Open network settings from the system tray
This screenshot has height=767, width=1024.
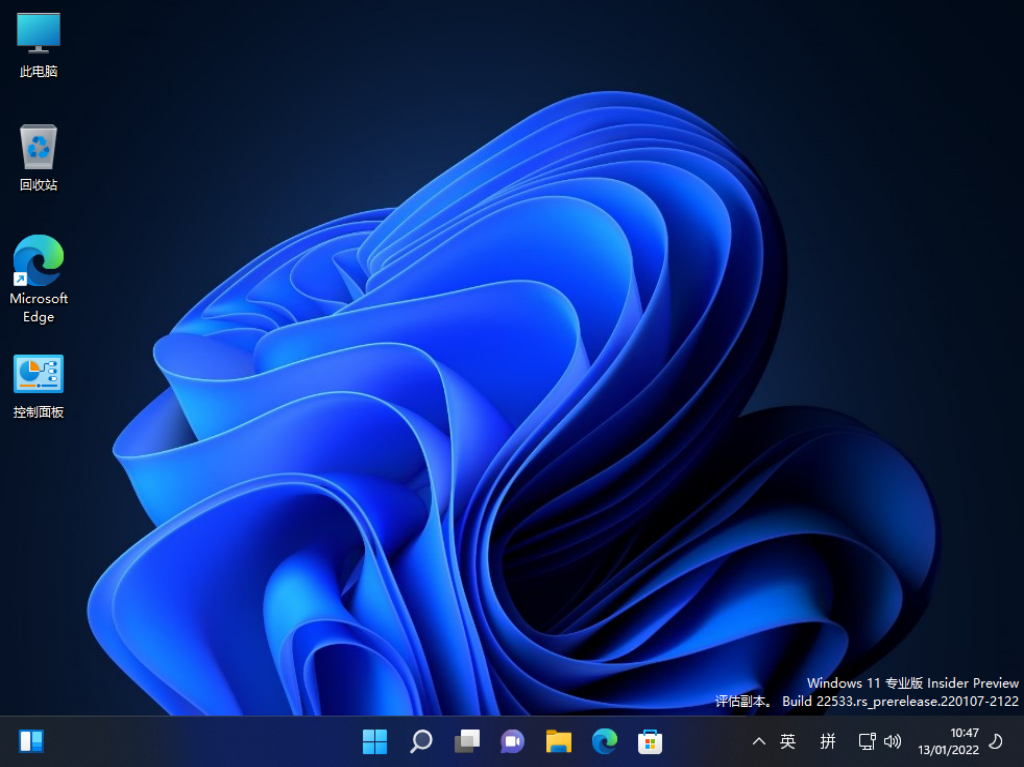(866, 742)
